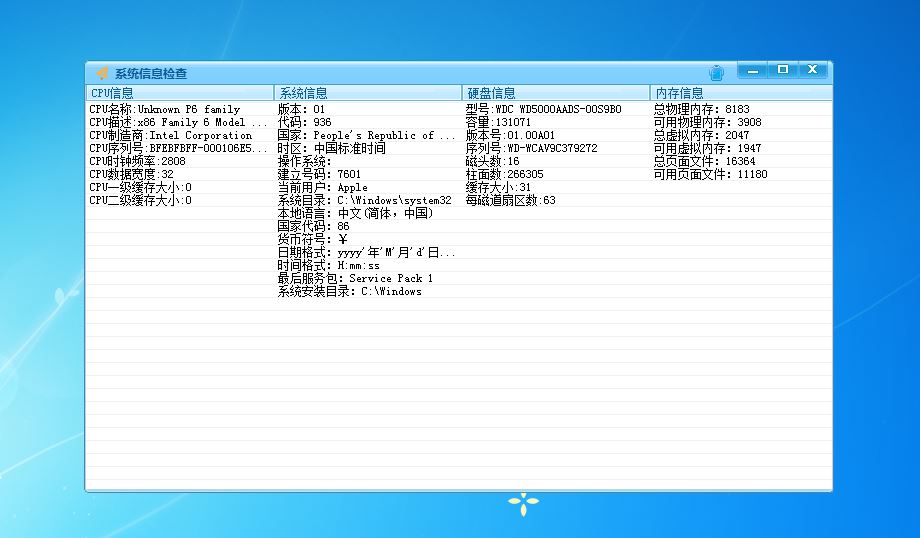The height and width of the screenshot is (538, 920).
Task: Select 系统安装目录: C:\Windows entry
Action: [350, 291]
